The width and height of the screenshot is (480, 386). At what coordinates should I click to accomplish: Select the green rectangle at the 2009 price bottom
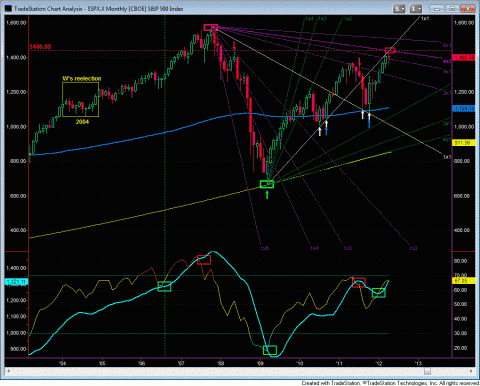(267, 184)
